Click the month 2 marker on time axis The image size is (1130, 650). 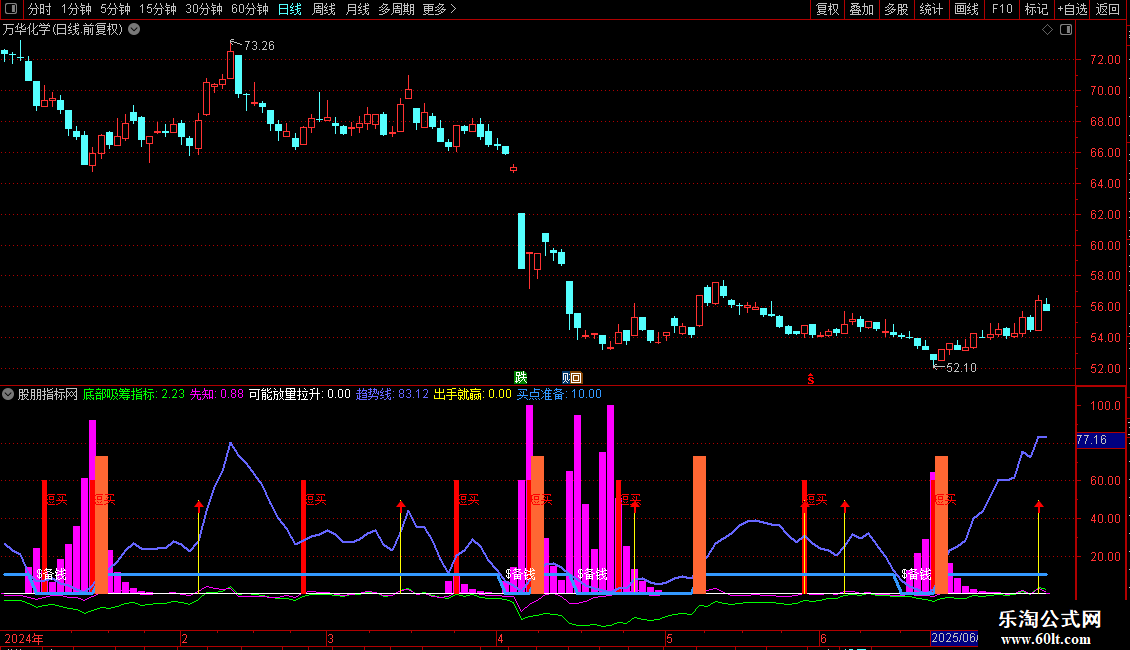(x=184, y=638)
